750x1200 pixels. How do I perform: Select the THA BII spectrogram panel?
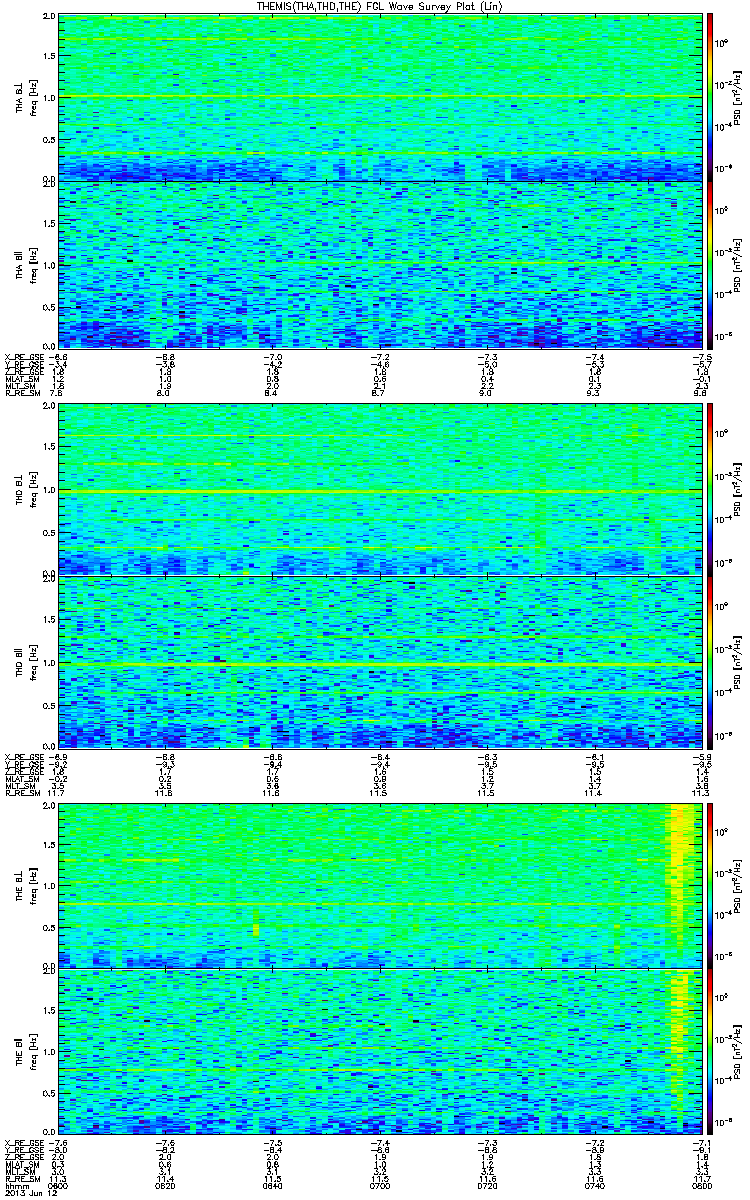(379, 264)
